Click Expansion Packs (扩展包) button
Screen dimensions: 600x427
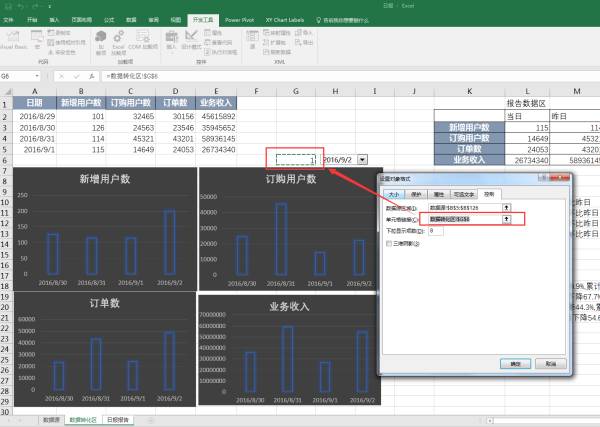click(x=274, y=42)
